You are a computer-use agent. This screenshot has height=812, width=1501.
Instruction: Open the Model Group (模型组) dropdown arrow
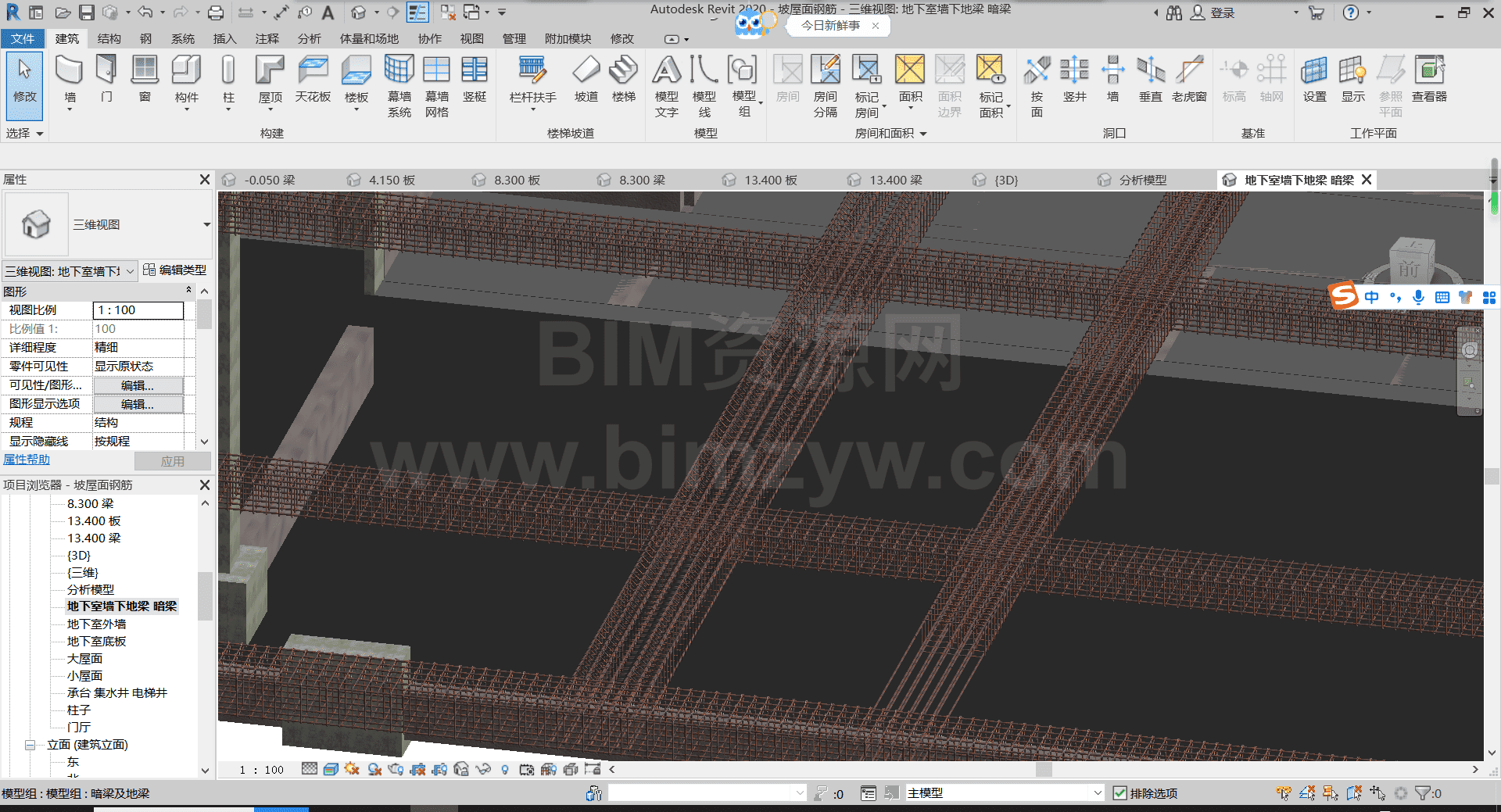click(x=760, y=103)
